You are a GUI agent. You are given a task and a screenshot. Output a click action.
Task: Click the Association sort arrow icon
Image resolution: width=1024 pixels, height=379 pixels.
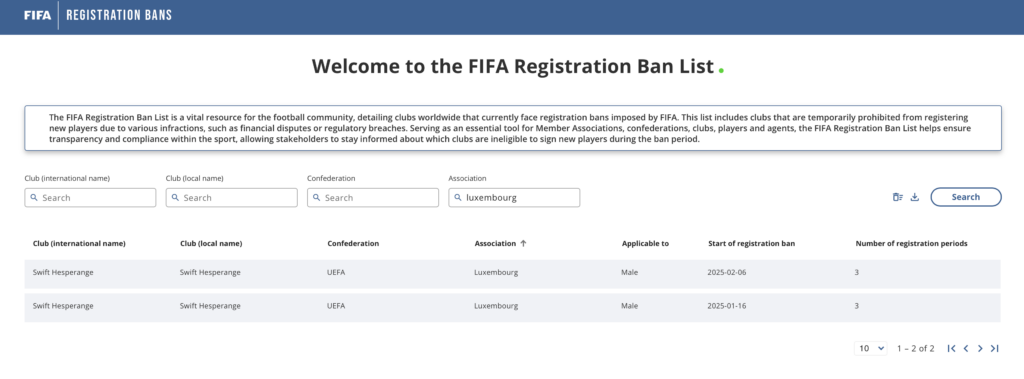point(523,243)
